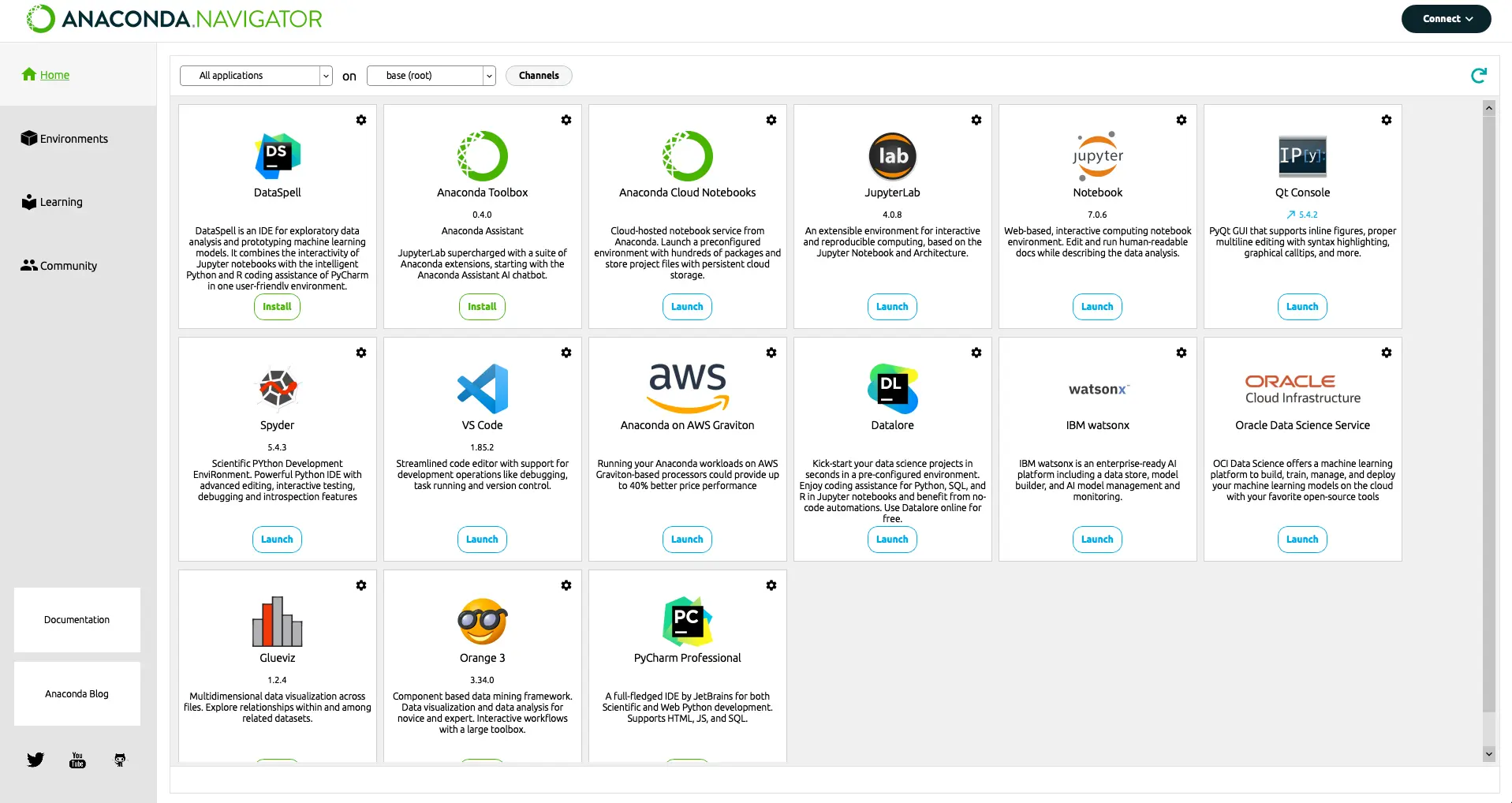The height and width of the screenshot is (803, 1512).
Task: Click the Datalore app logo
Action: pos(893,388)
